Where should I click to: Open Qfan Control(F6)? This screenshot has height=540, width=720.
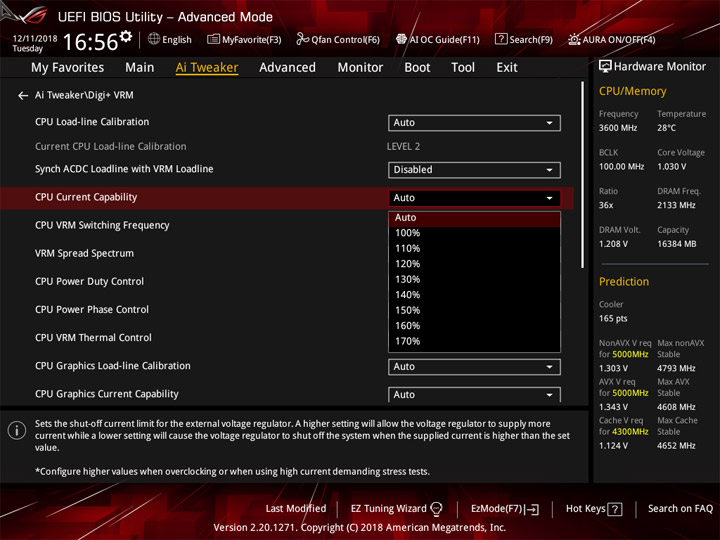(338, 39)
